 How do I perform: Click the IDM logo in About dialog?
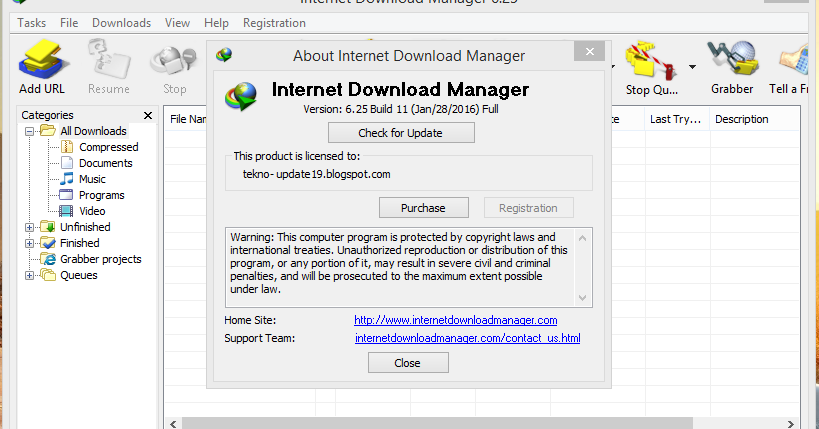pyautogui.click(x=241, y=97)
